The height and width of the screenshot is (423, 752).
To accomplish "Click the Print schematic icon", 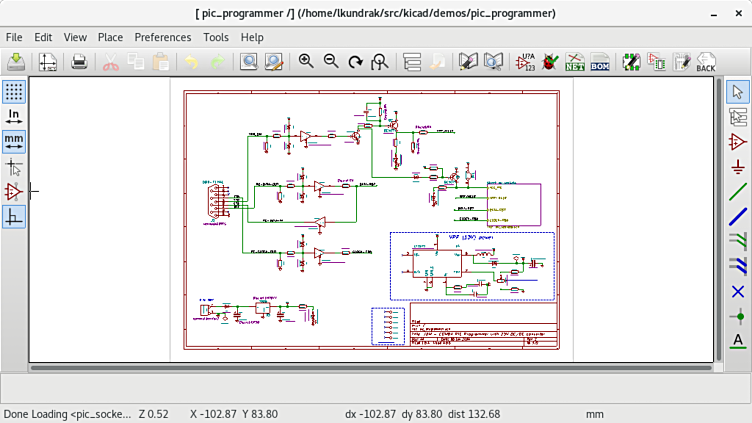I will pos(80,62).
